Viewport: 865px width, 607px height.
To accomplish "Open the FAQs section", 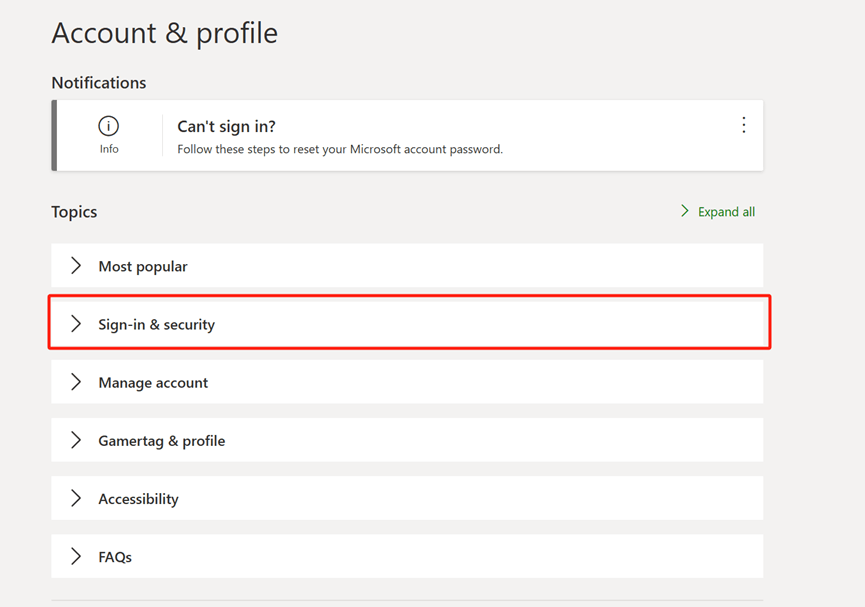I will click(x=407, y=556).
